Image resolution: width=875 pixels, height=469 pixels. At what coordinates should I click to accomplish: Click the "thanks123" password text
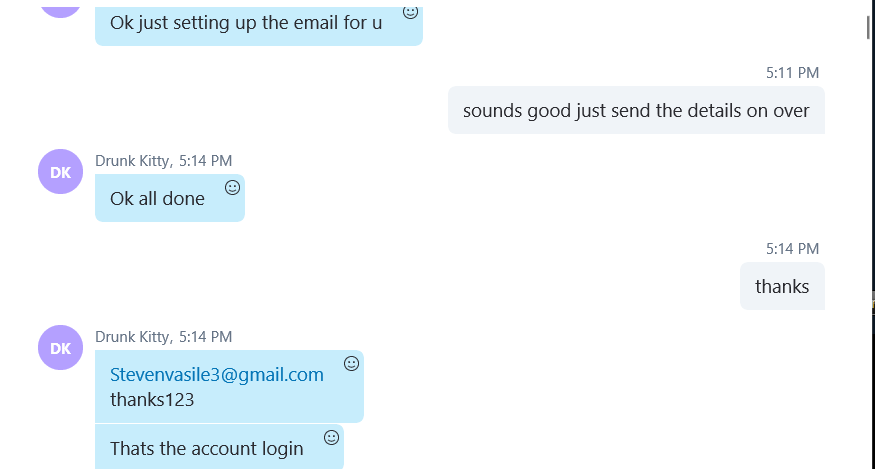click(152, 400)
